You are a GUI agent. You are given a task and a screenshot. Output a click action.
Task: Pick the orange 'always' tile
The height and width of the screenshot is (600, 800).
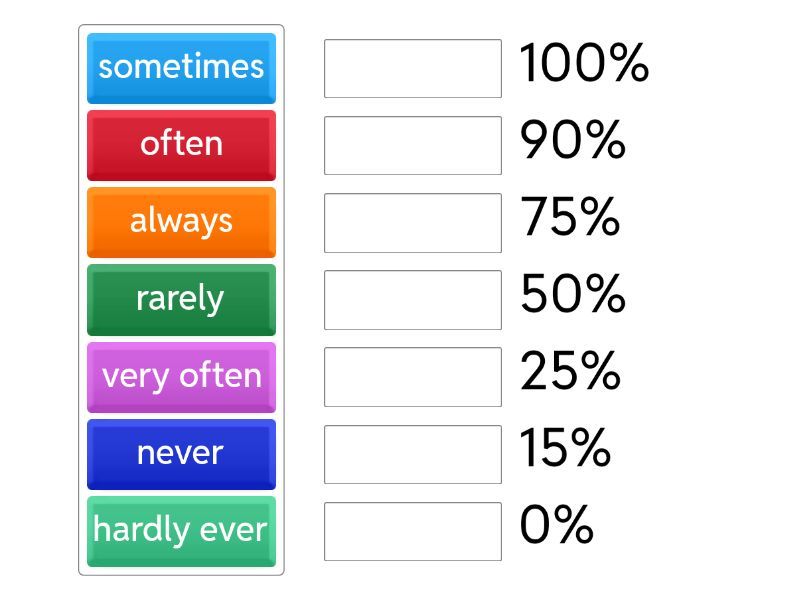181,222
